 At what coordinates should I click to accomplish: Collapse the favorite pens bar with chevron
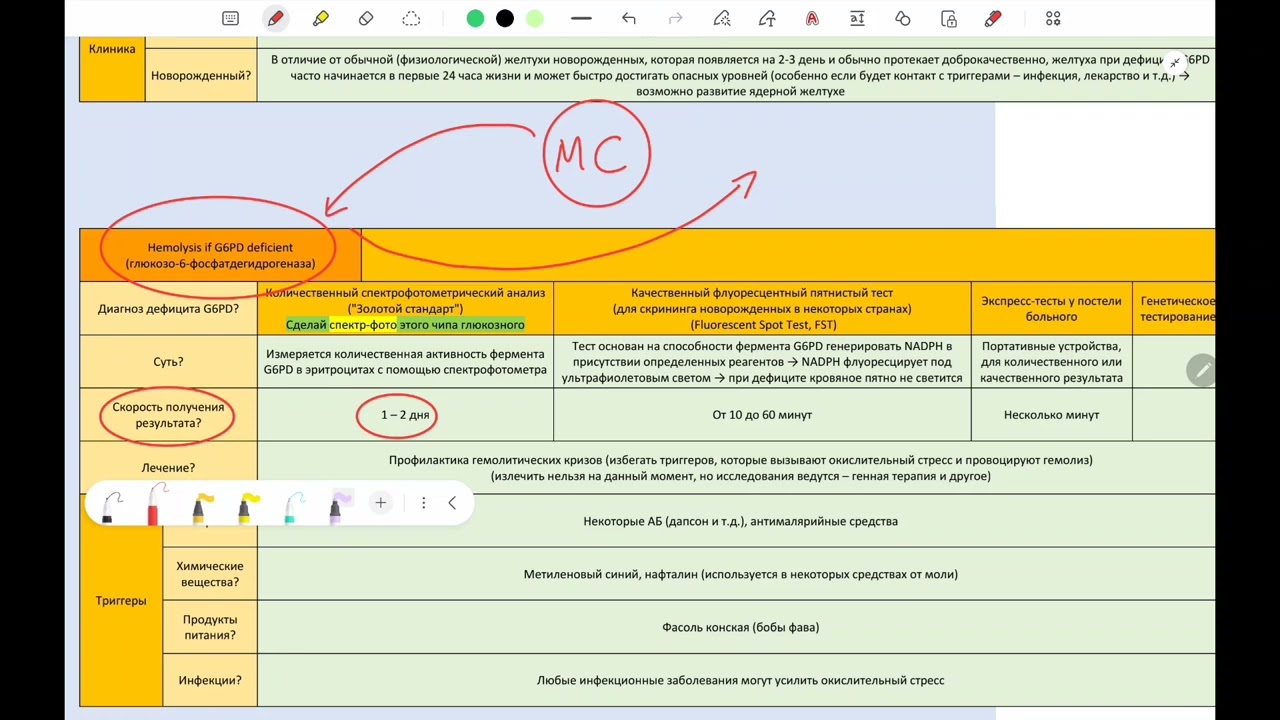(x=452, y=503)
